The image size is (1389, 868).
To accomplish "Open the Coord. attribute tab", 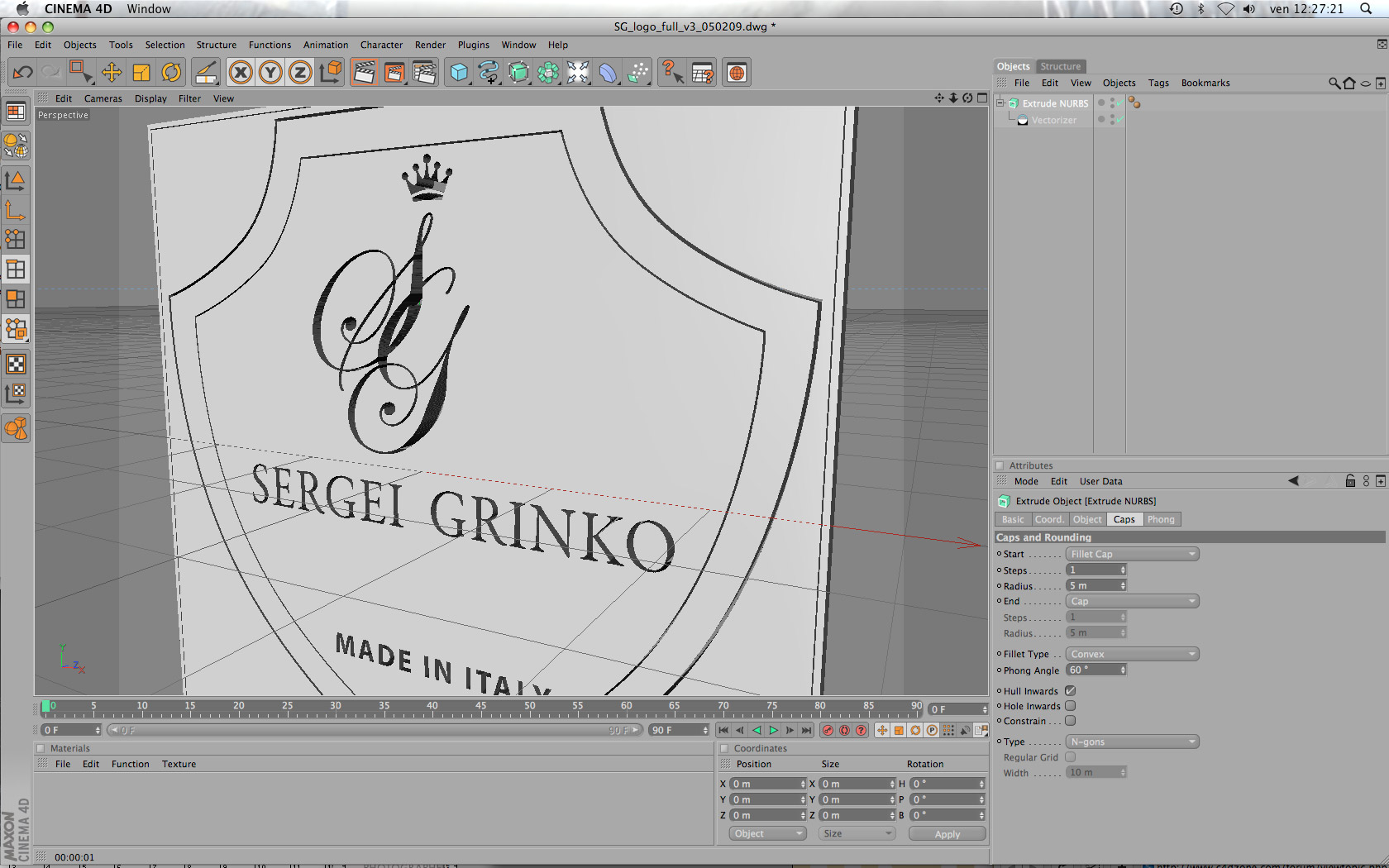I will (1049, 519).
